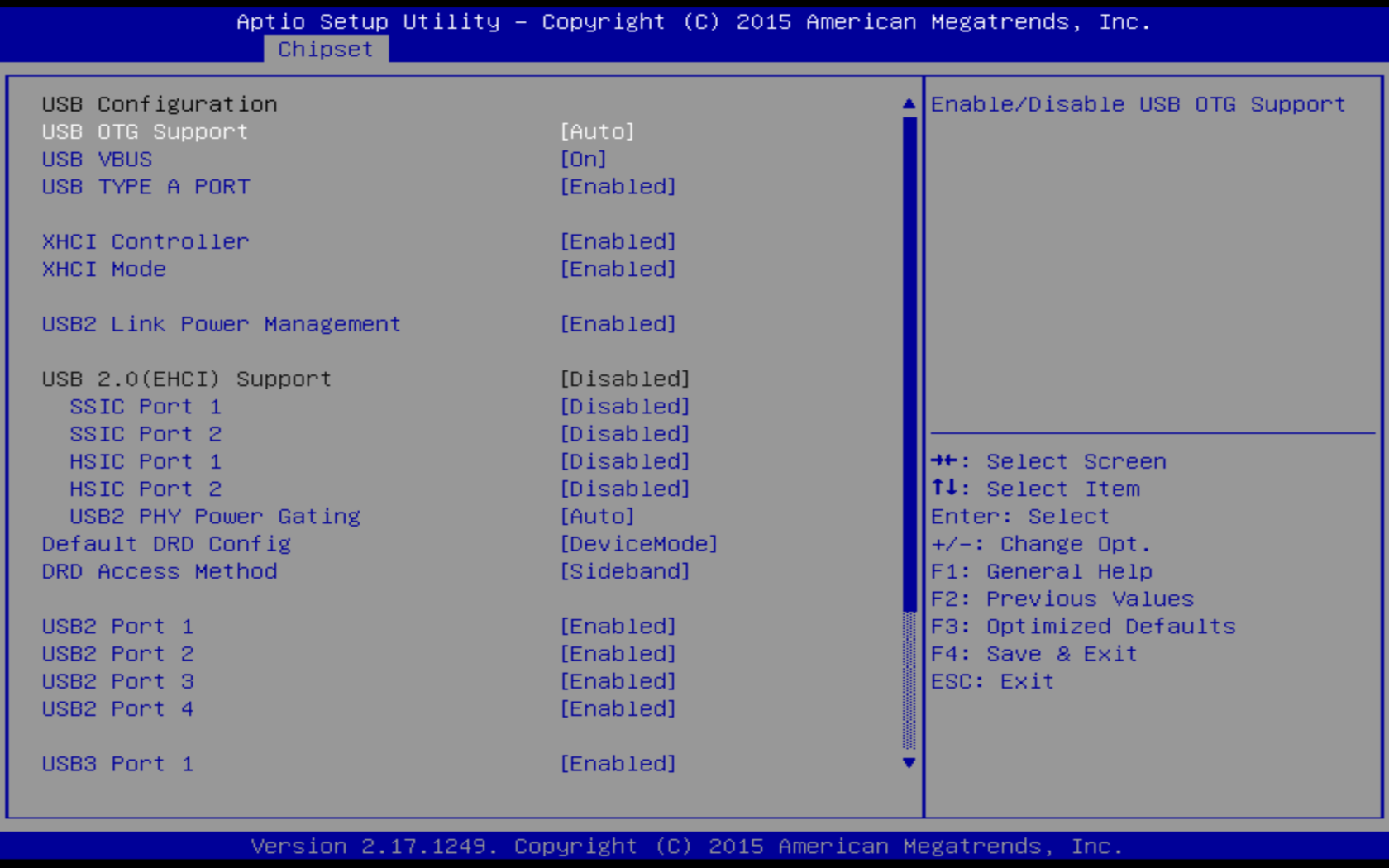Image resolution: width=1389 pixels, height=868 pixels.
Task: Select the USB2 PHY Power Gating label
Action: (x=215, y=517)
